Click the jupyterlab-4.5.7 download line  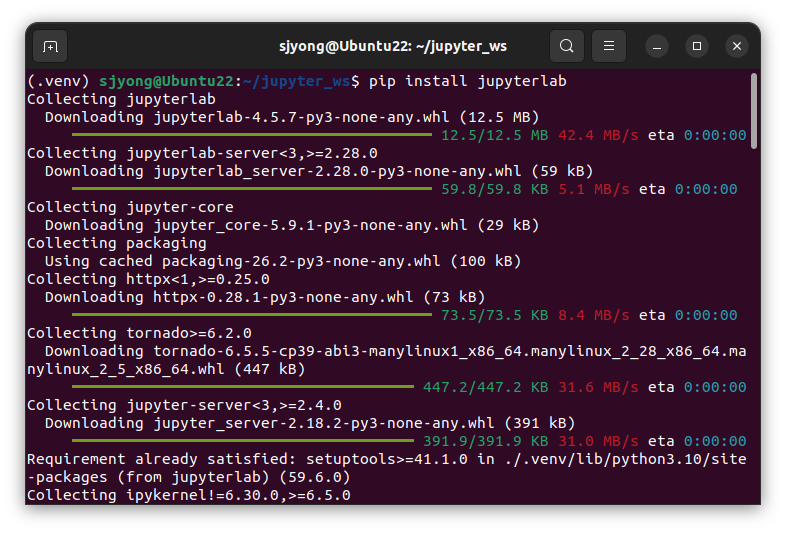point(292,117)
